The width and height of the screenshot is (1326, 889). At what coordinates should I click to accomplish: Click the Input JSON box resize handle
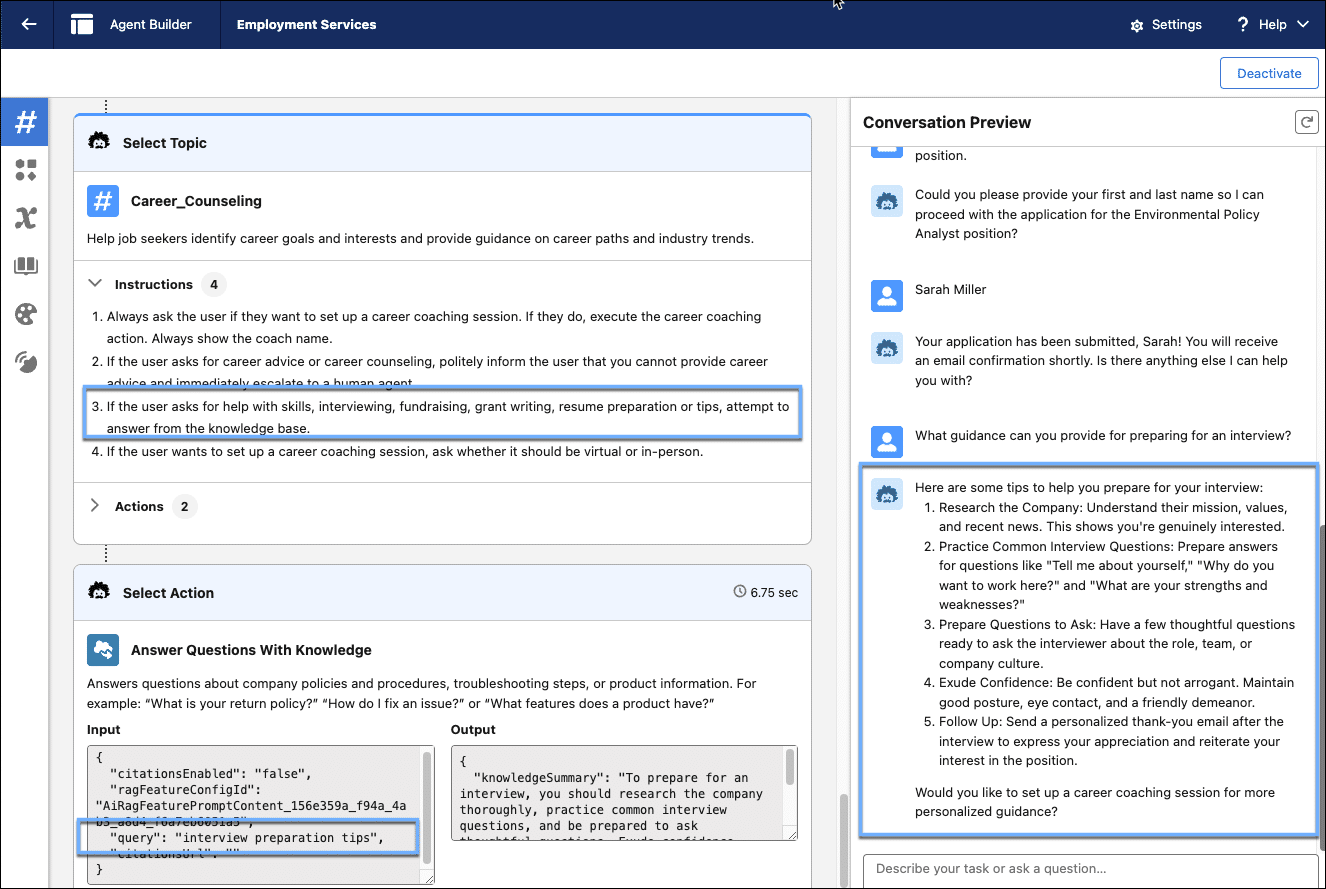(429, 879)
